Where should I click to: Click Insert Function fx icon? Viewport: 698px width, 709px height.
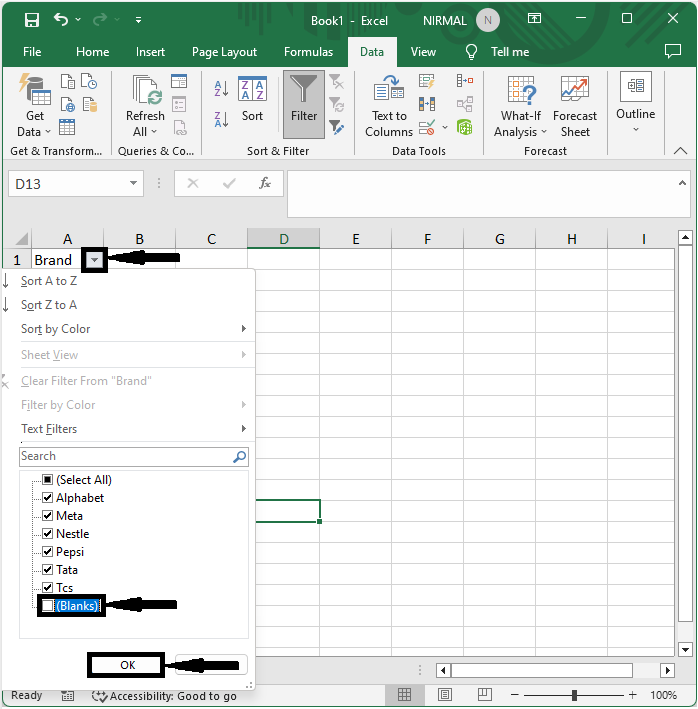tap(265, 183)
